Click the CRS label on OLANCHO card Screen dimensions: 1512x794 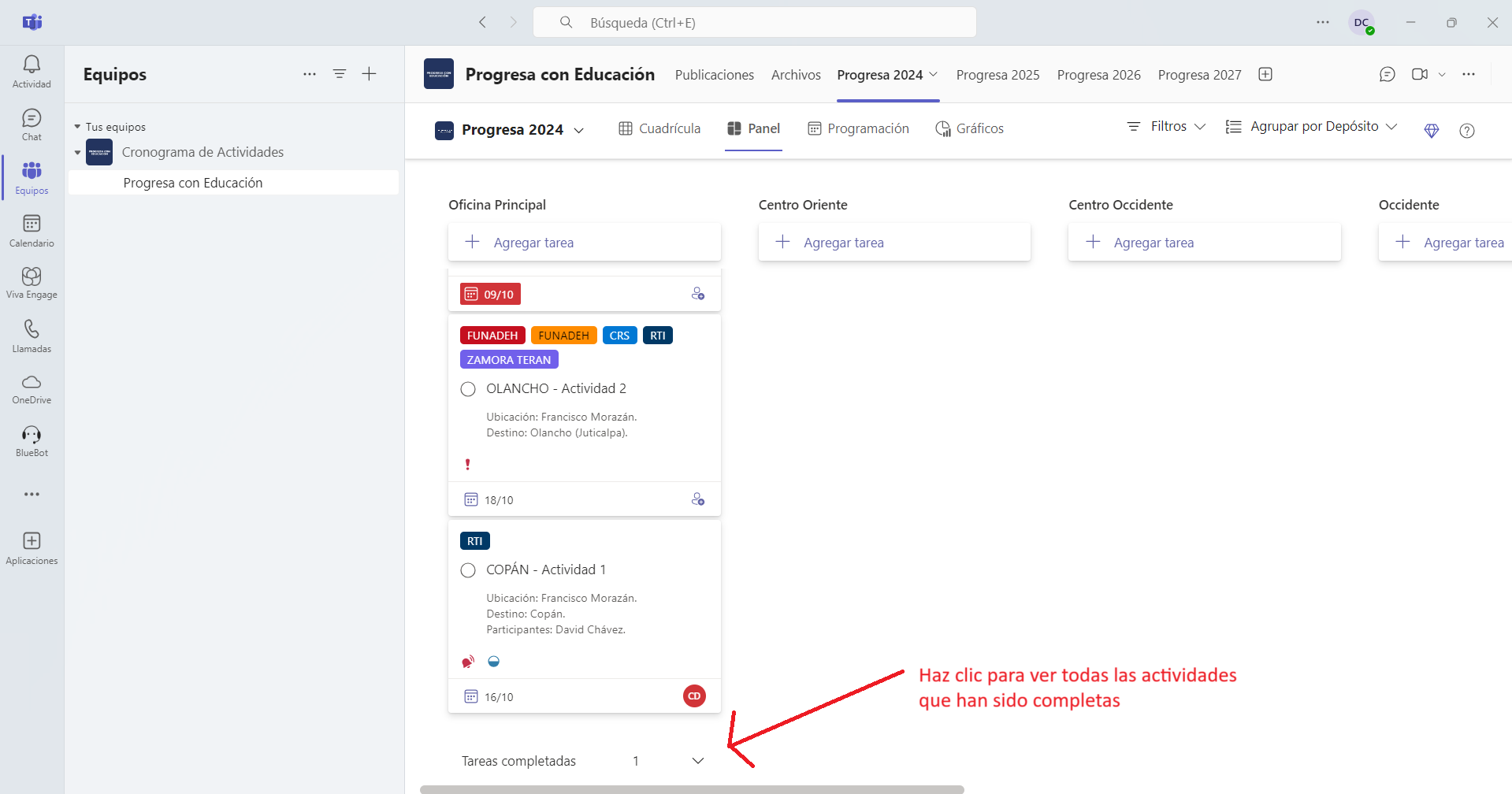619,336
